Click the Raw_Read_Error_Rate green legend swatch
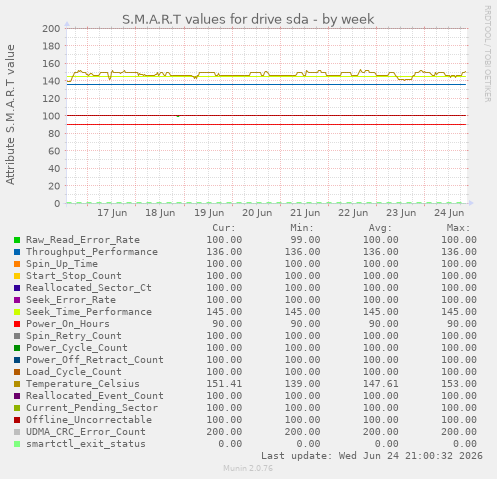The image size is (497, 479). tap(17, 240)
